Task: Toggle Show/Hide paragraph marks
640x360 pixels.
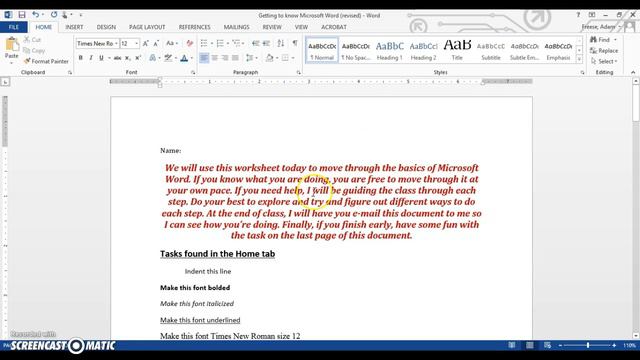Action: [295, 43]
